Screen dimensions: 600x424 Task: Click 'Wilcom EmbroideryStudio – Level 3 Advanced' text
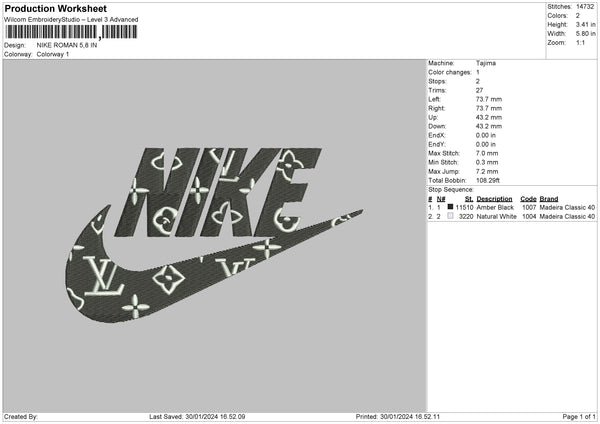pos(71,20)
